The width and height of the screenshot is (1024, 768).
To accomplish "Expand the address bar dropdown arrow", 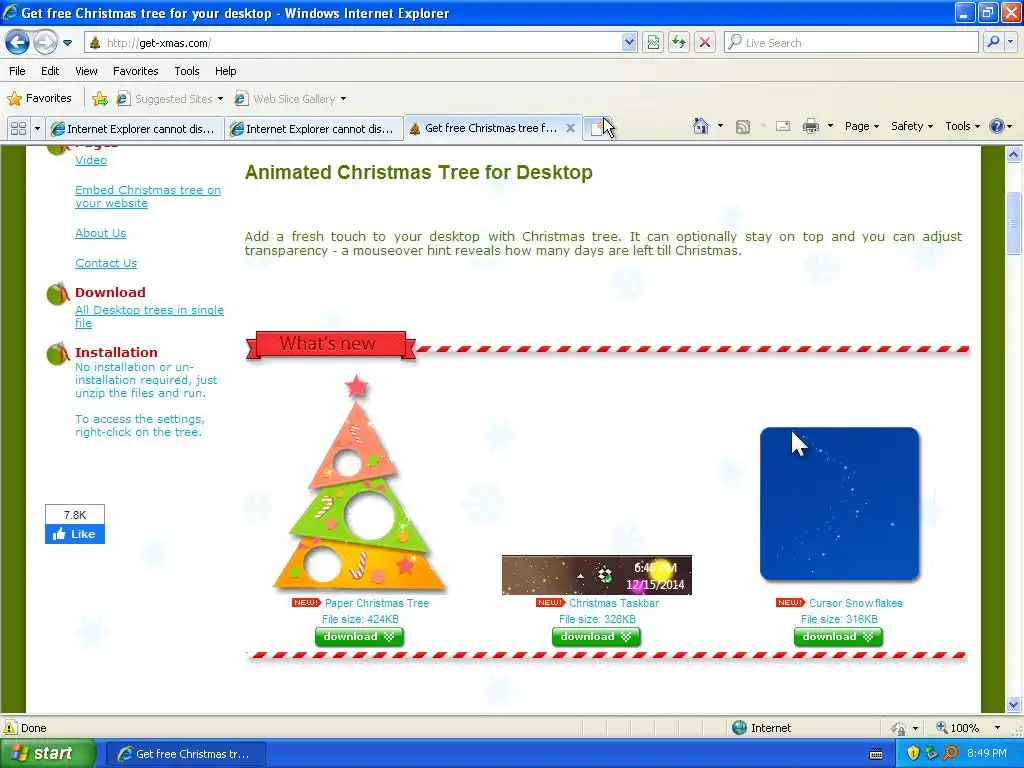I will click(629, 43).
